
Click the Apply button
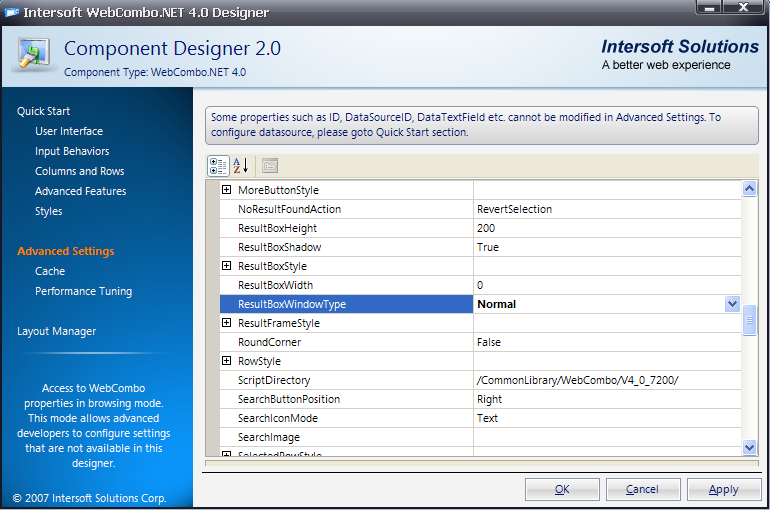723,489
